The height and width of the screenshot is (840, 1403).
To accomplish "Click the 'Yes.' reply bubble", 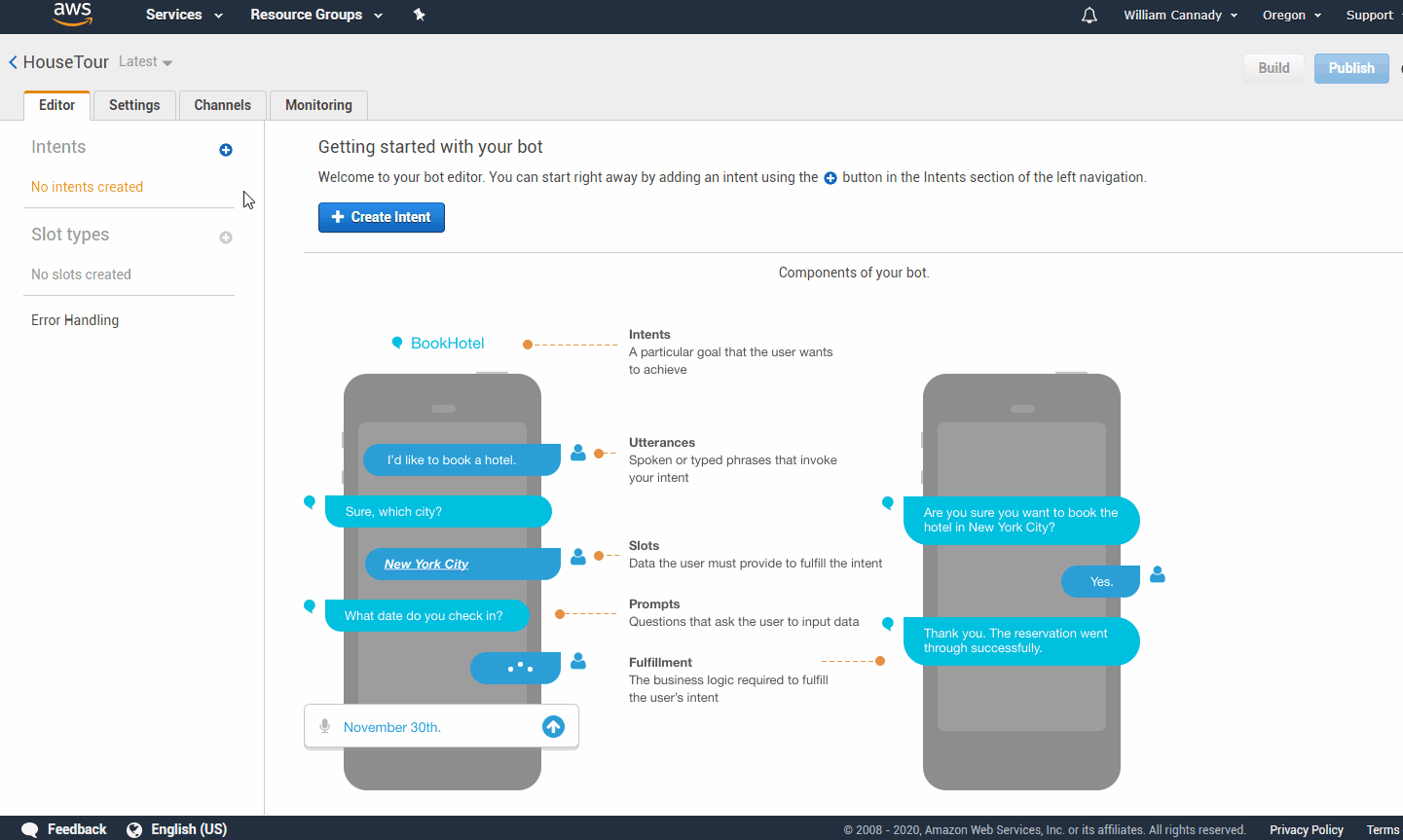I will (1100, 581).
